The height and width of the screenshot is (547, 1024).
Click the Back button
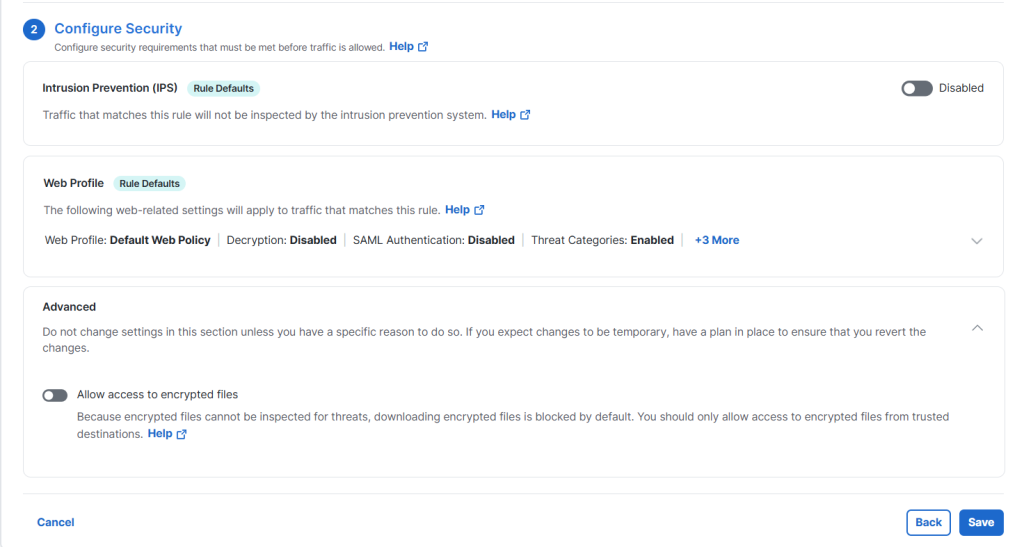928,522
